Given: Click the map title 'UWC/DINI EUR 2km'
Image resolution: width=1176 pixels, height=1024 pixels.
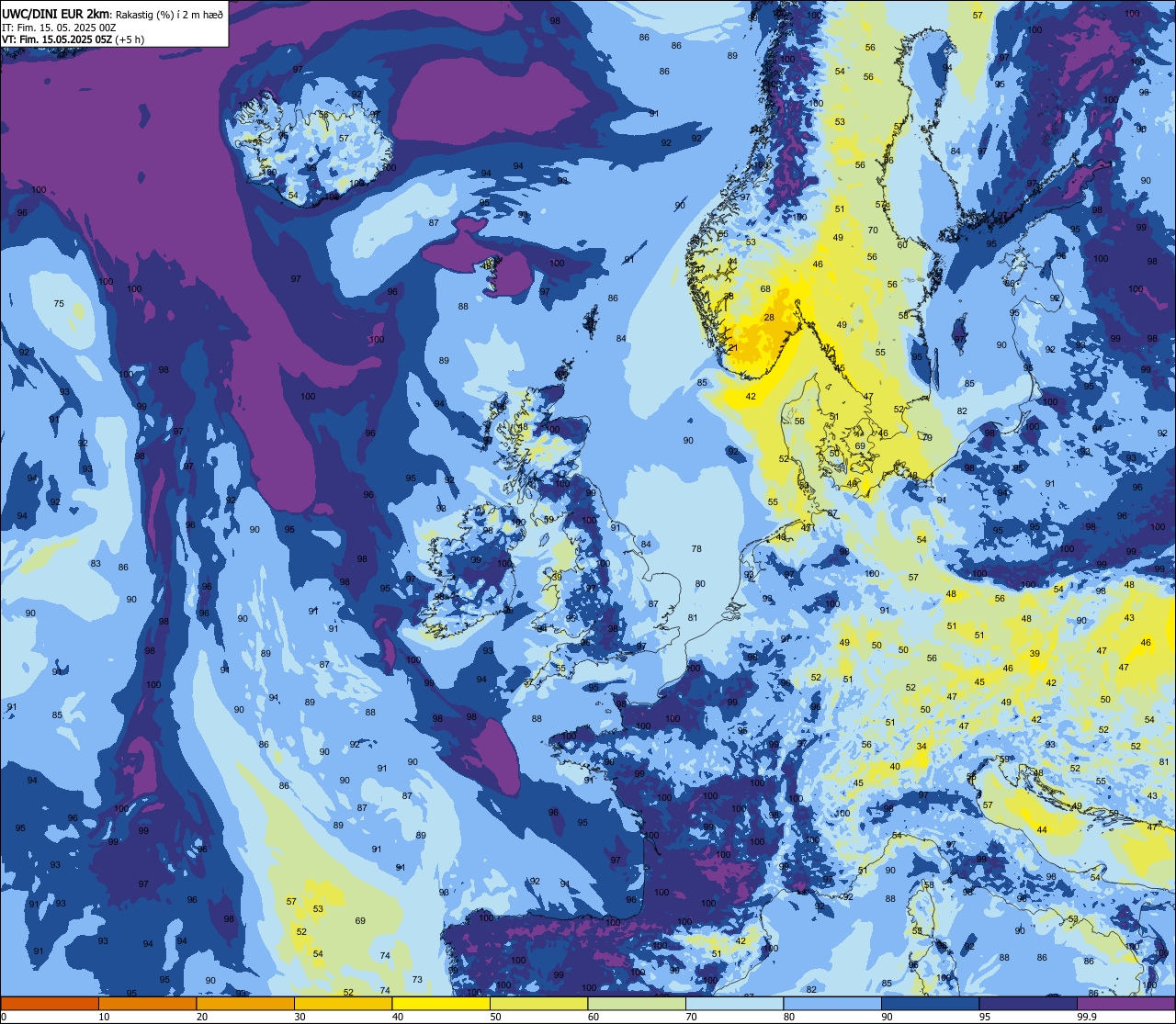Looking at the screenshot, I should click(54, 13).
